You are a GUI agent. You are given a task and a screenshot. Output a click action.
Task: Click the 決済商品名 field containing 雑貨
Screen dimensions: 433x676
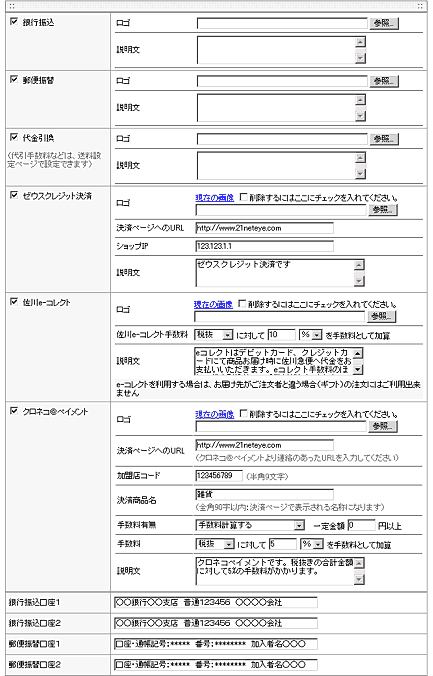(265, 494)
